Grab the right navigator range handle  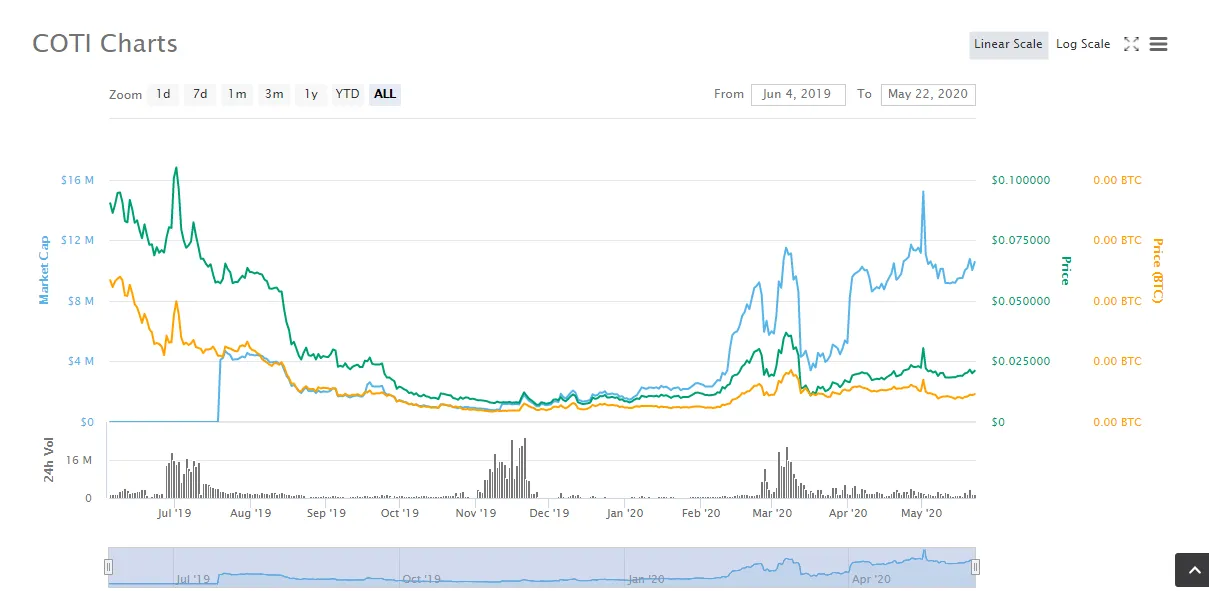pyautogui.click(x=976, y=567)
